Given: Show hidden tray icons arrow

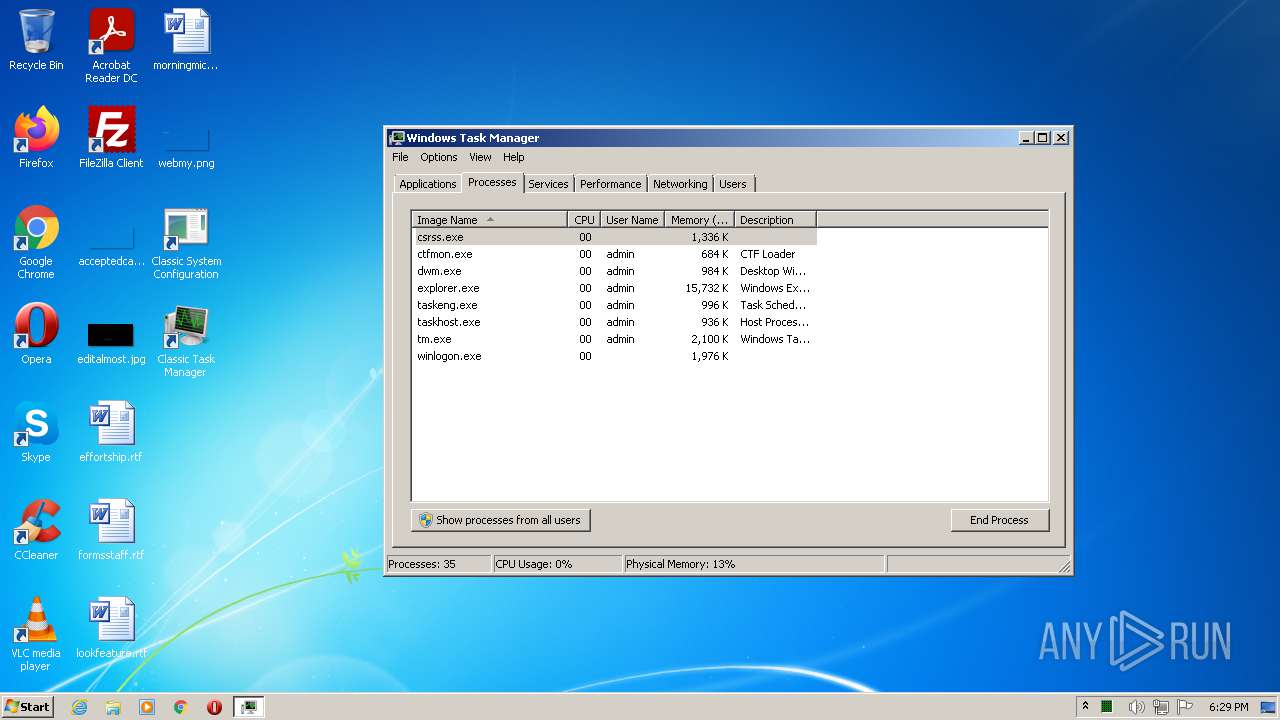Looking at the screenshot, I should click(1085, 706).
